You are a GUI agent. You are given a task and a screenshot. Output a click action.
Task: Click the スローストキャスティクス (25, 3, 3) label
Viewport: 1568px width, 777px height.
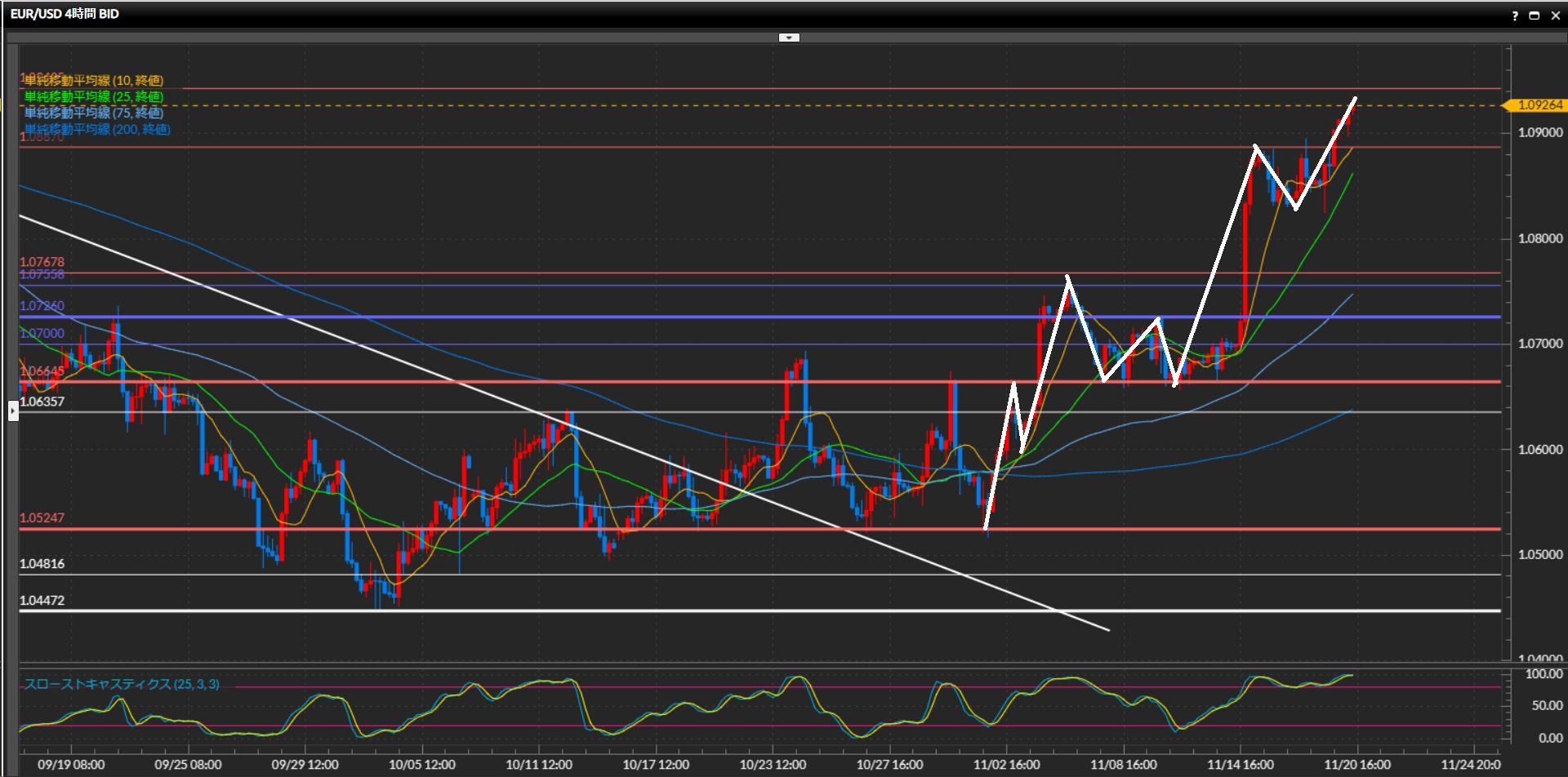(x=122, y=684)
